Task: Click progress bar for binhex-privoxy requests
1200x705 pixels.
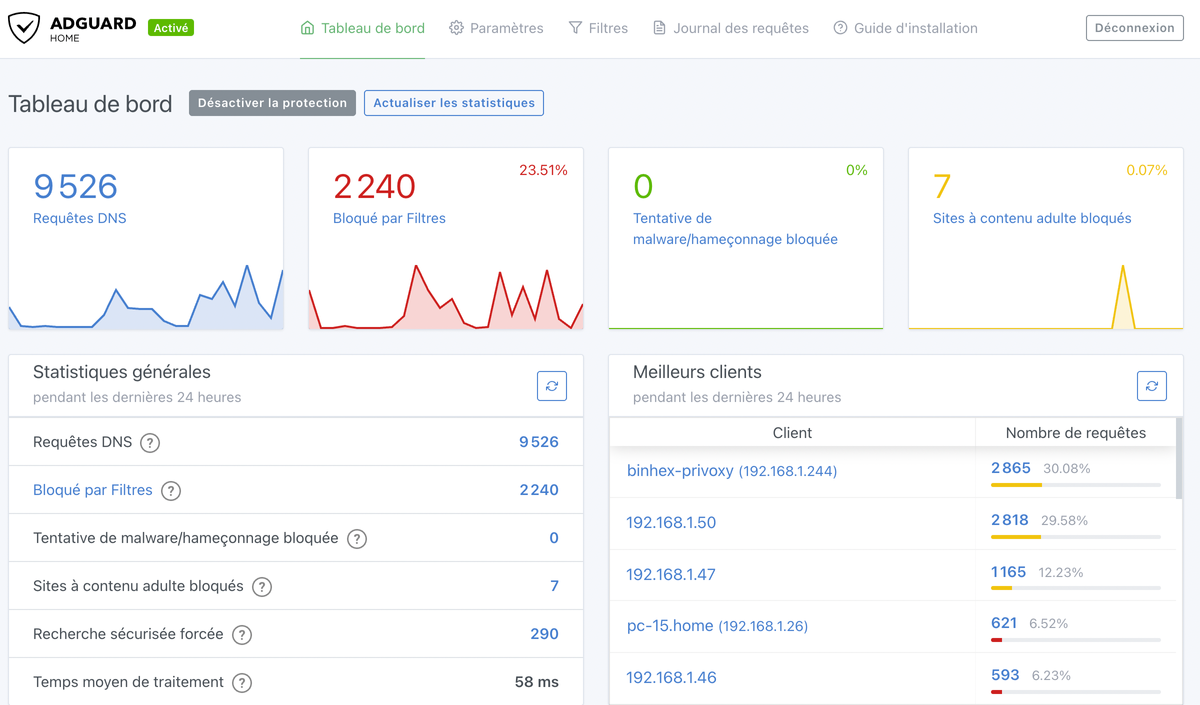Action: click(1076, 485)
